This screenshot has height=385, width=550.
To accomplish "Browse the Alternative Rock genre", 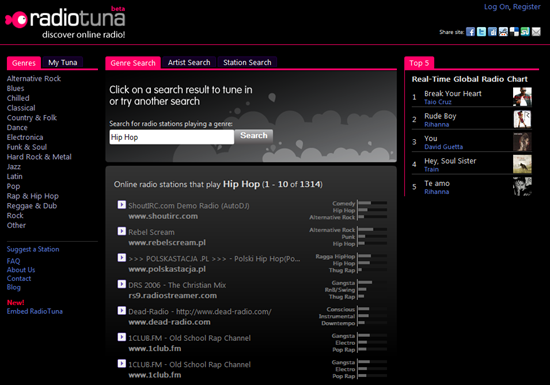I will click(34, 79).
